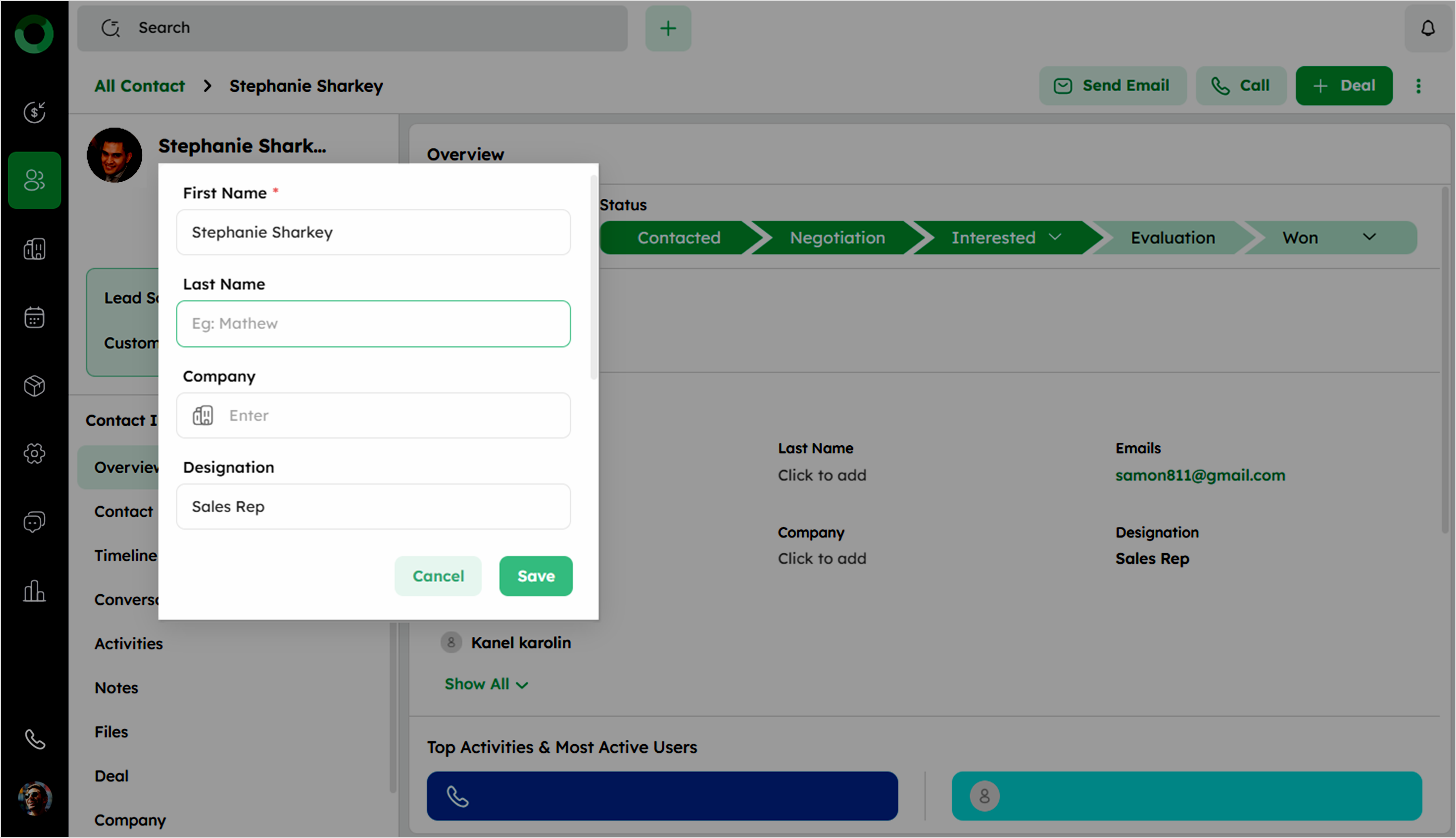Click the Cancel button
The width and height of the screenshot is (1456, 838).
click(438, 575)
